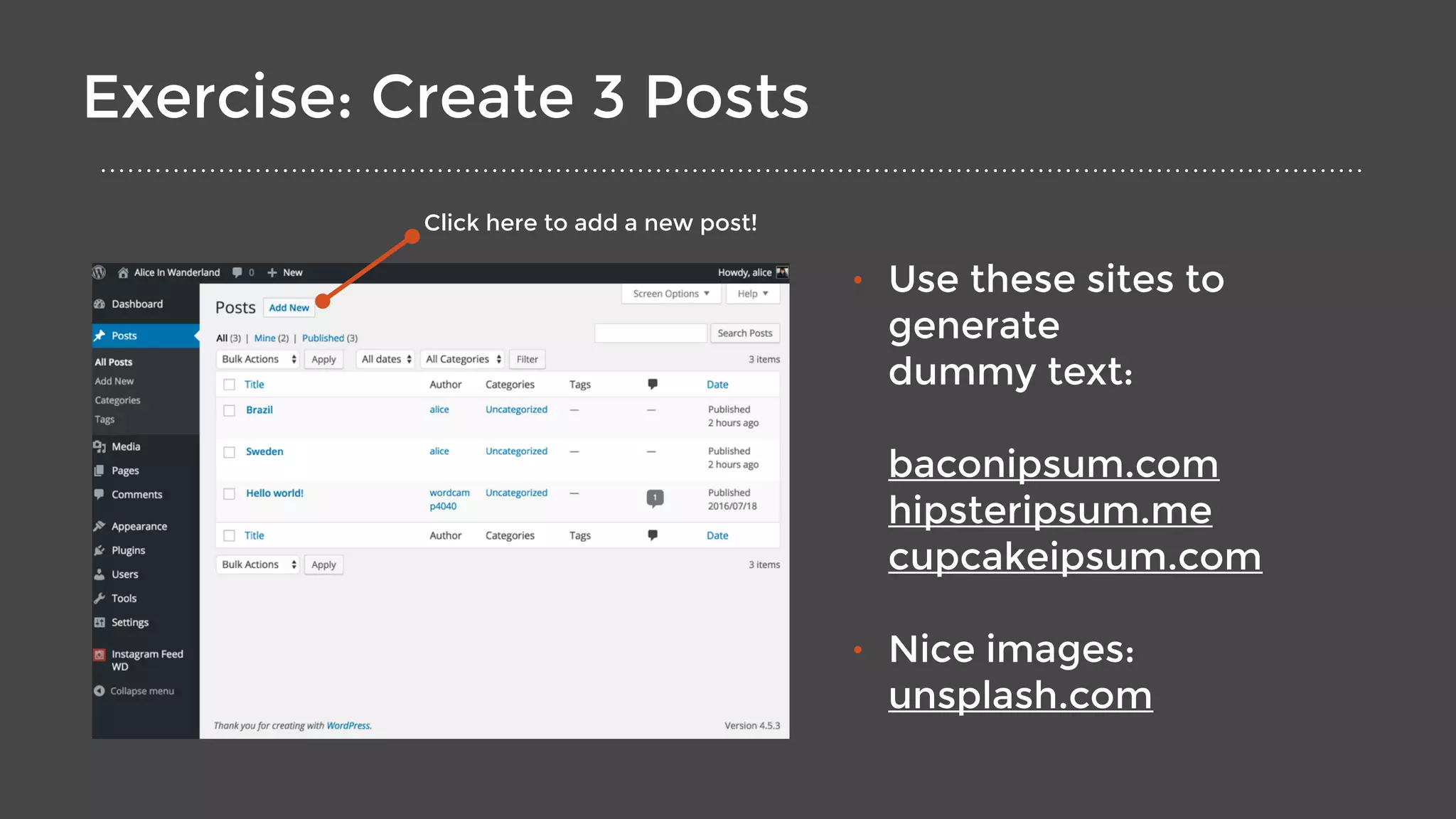Tick the select-all checkbox in table header

point(229,385)
